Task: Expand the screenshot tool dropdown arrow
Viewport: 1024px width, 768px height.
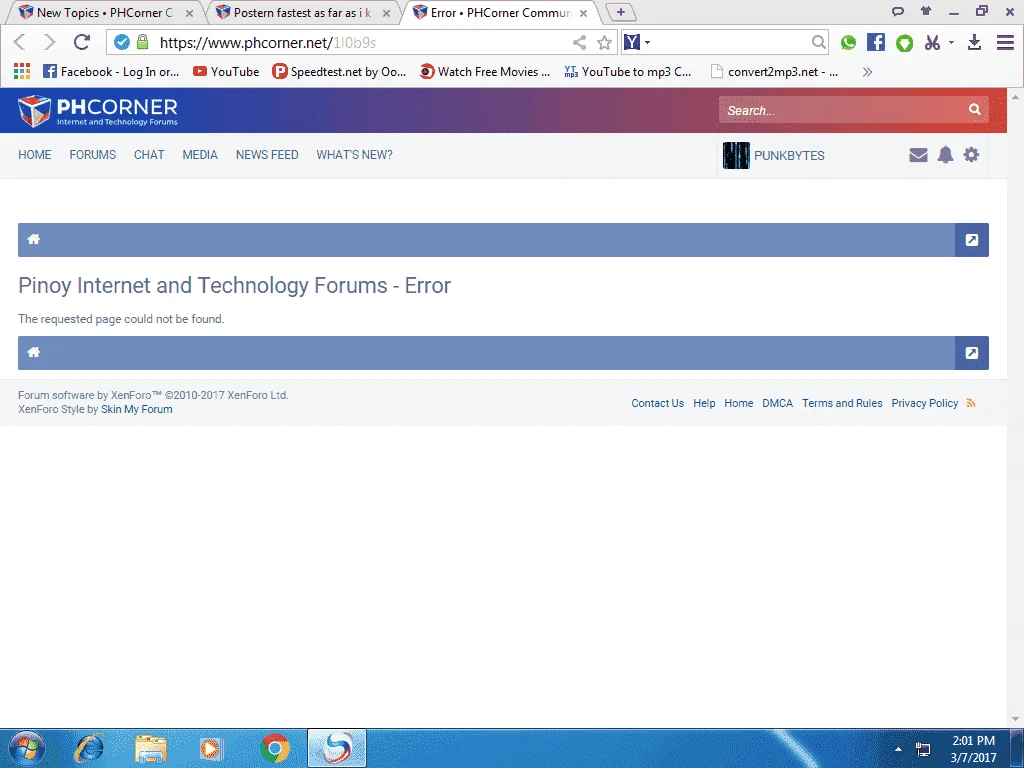Action: click(951, 42)
